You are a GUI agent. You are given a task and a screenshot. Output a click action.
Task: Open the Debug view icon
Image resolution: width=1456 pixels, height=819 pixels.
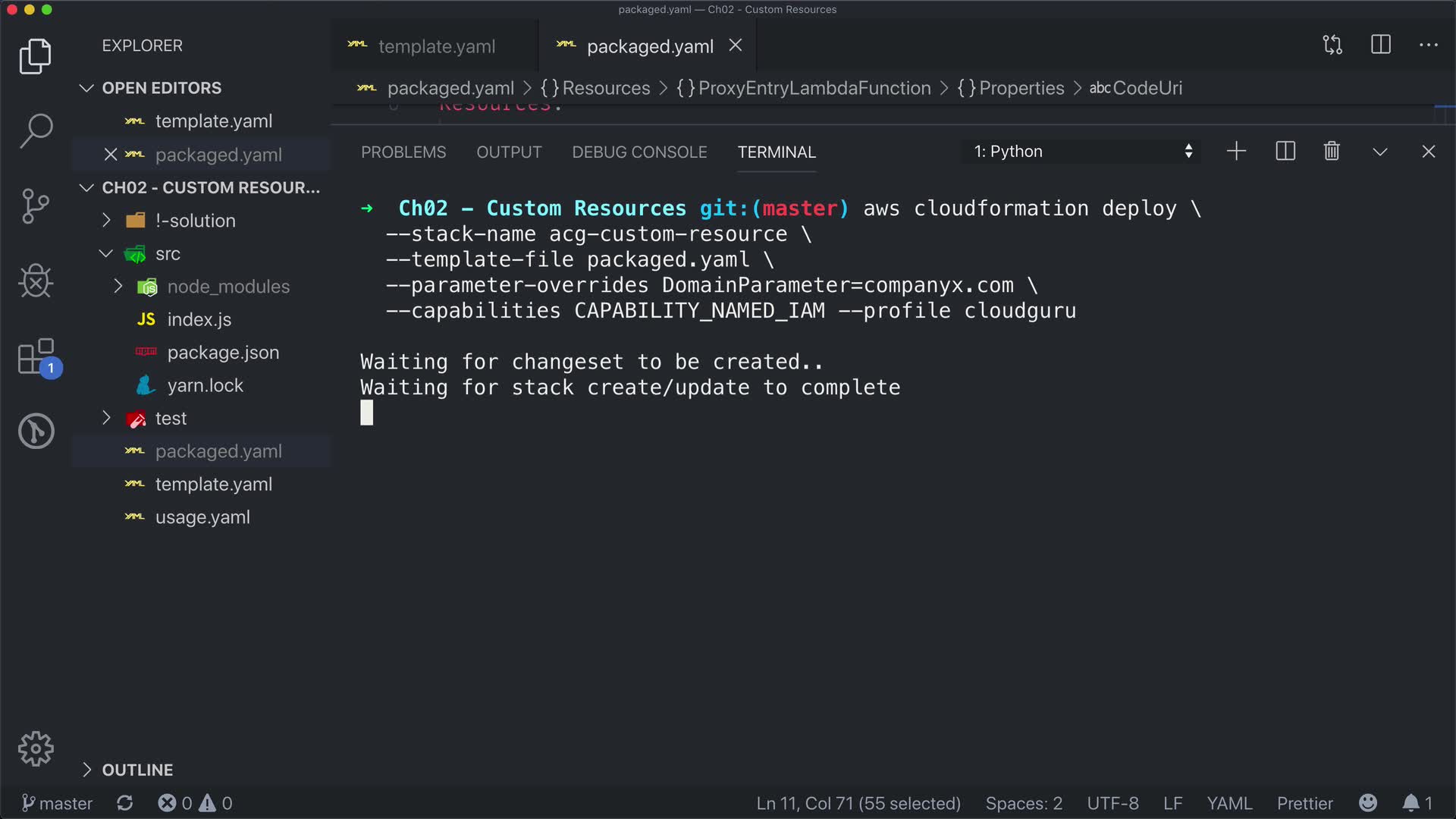(36, 281)
